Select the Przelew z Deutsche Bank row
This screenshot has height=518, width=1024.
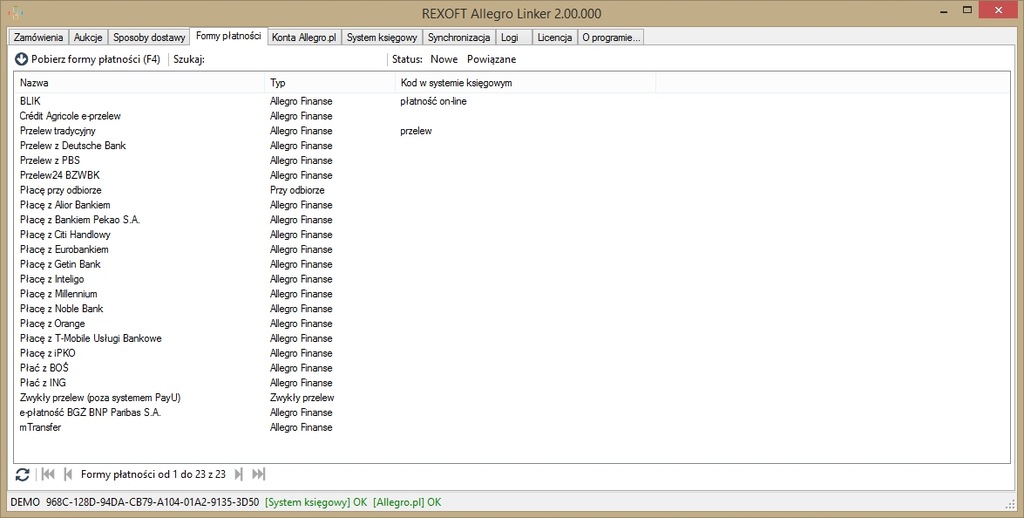512,146
